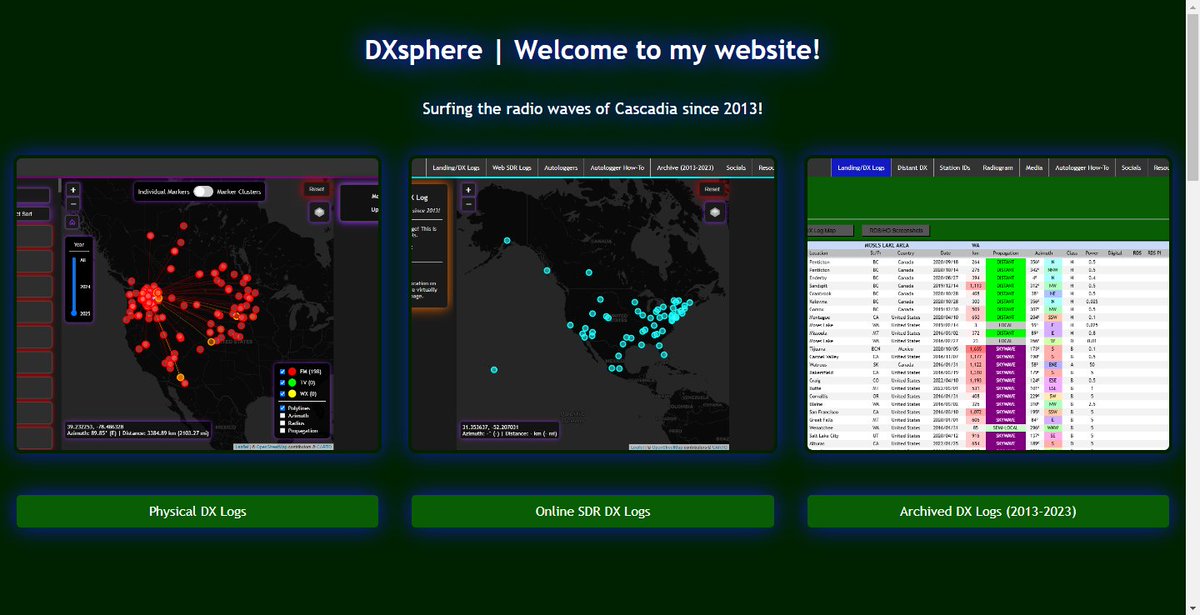Select the Cranbrook row location cell
1200x615 pixels.
[822, 293]
